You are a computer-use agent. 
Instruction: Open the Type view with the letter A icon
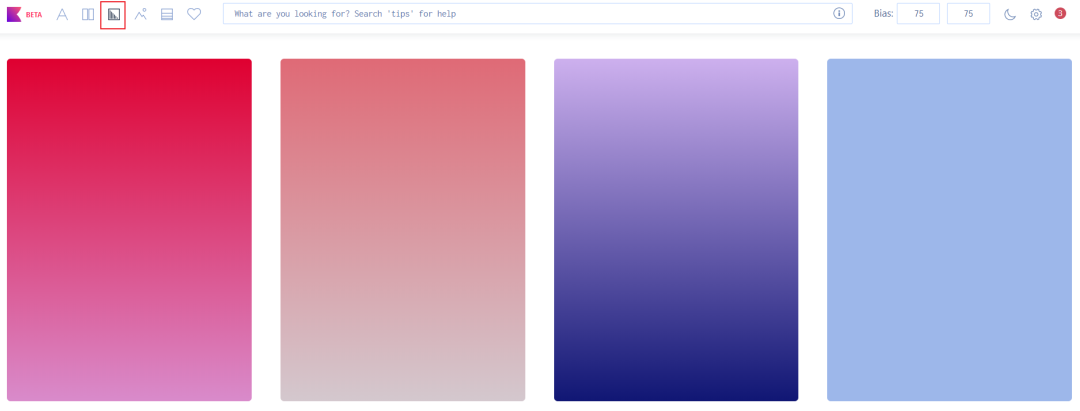coord(62,14)
